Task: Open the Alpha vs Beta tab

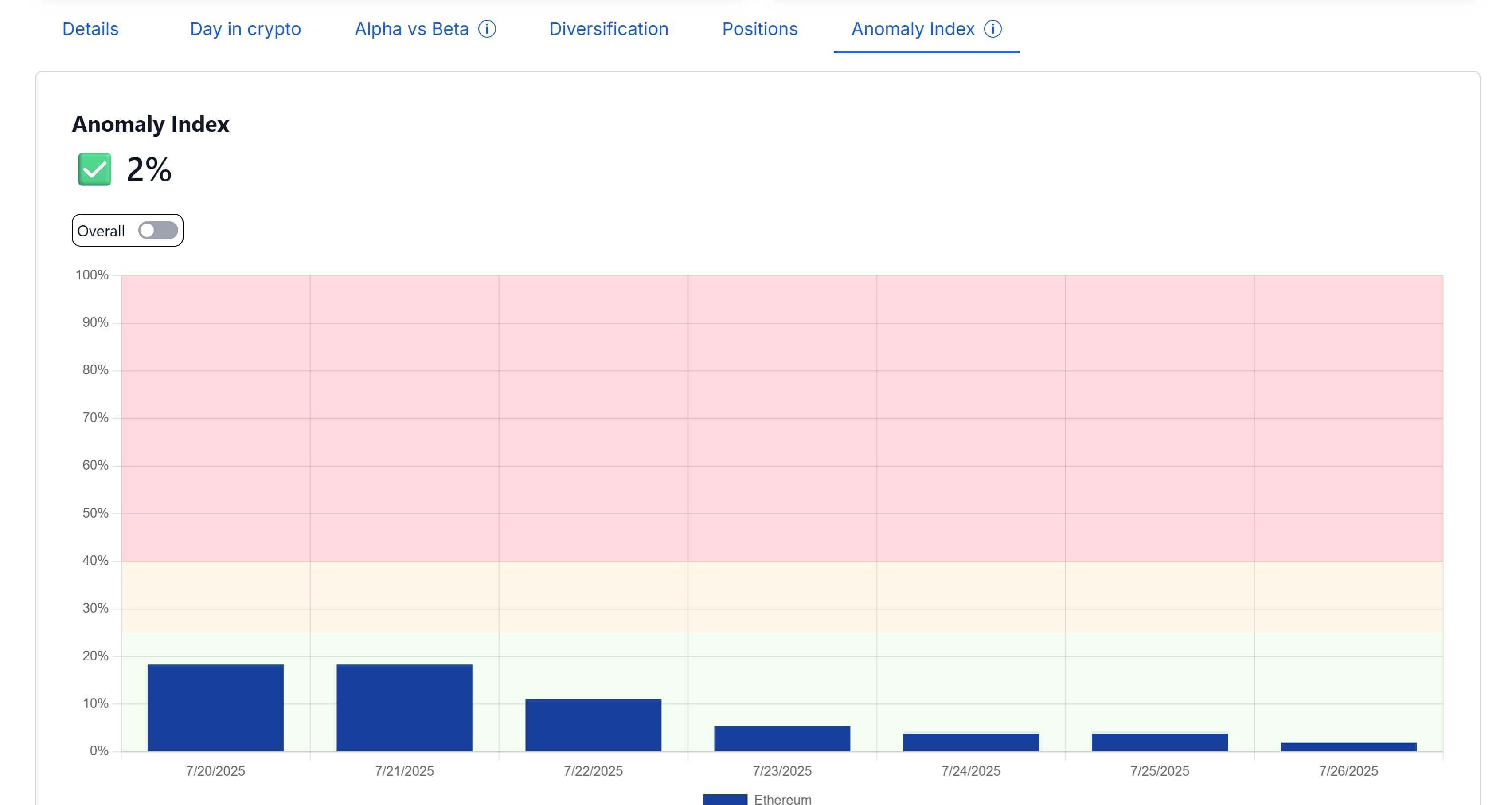Action: (x=411, y=29)
